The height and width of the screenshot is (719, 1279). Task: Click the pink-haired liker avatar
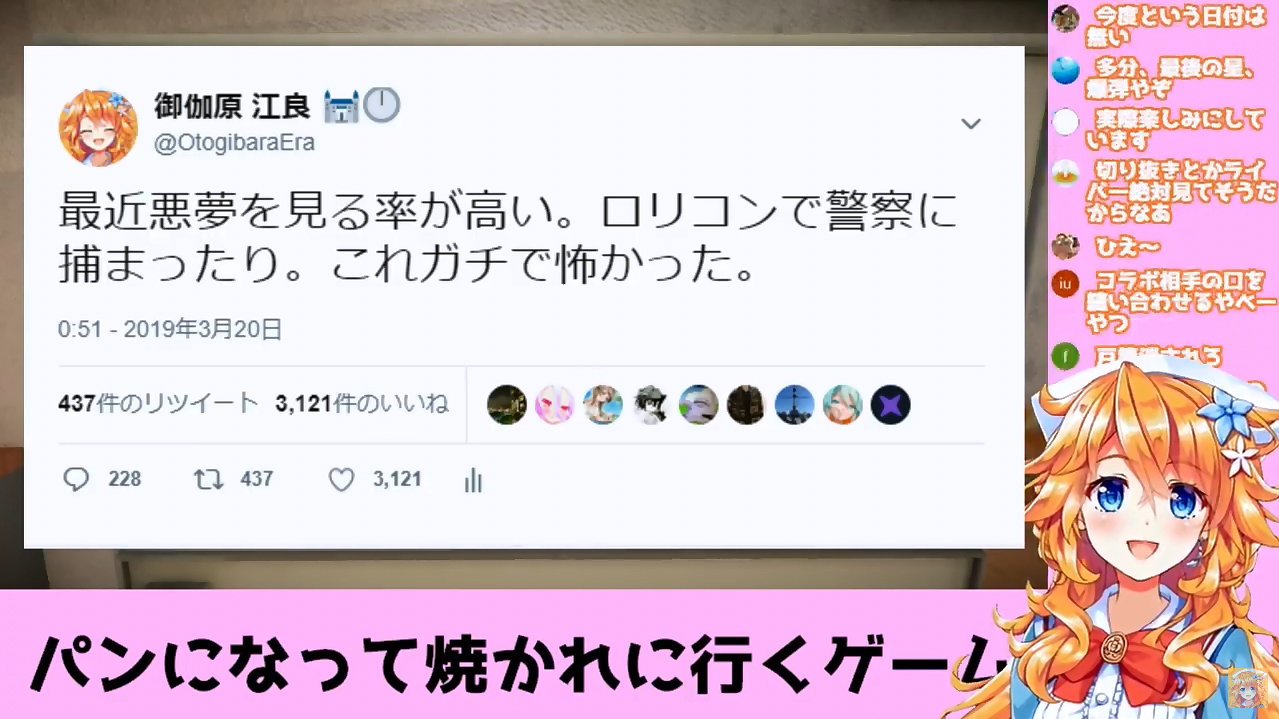(x=554, y=405)
